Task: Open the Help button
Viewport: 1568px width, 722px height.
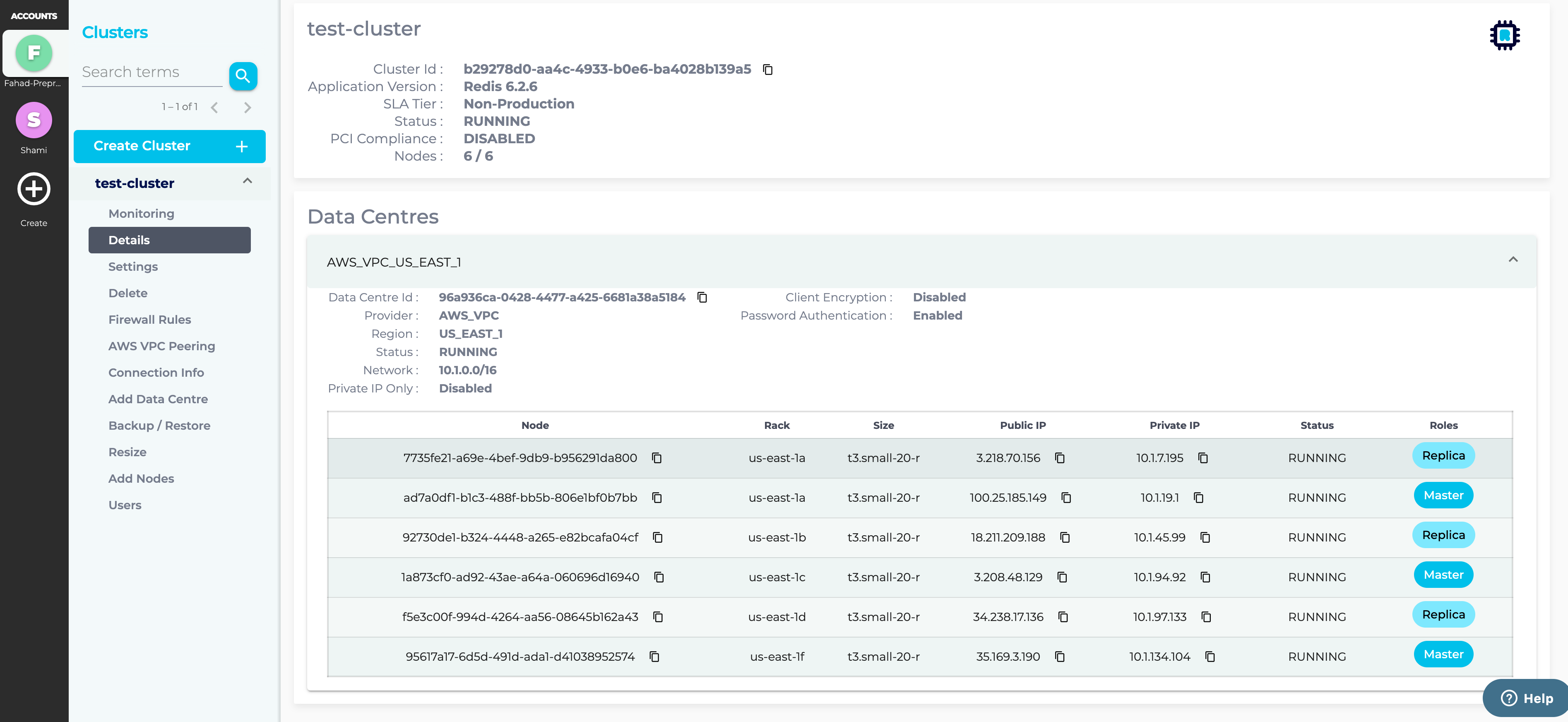Action: pos(1526,698)
